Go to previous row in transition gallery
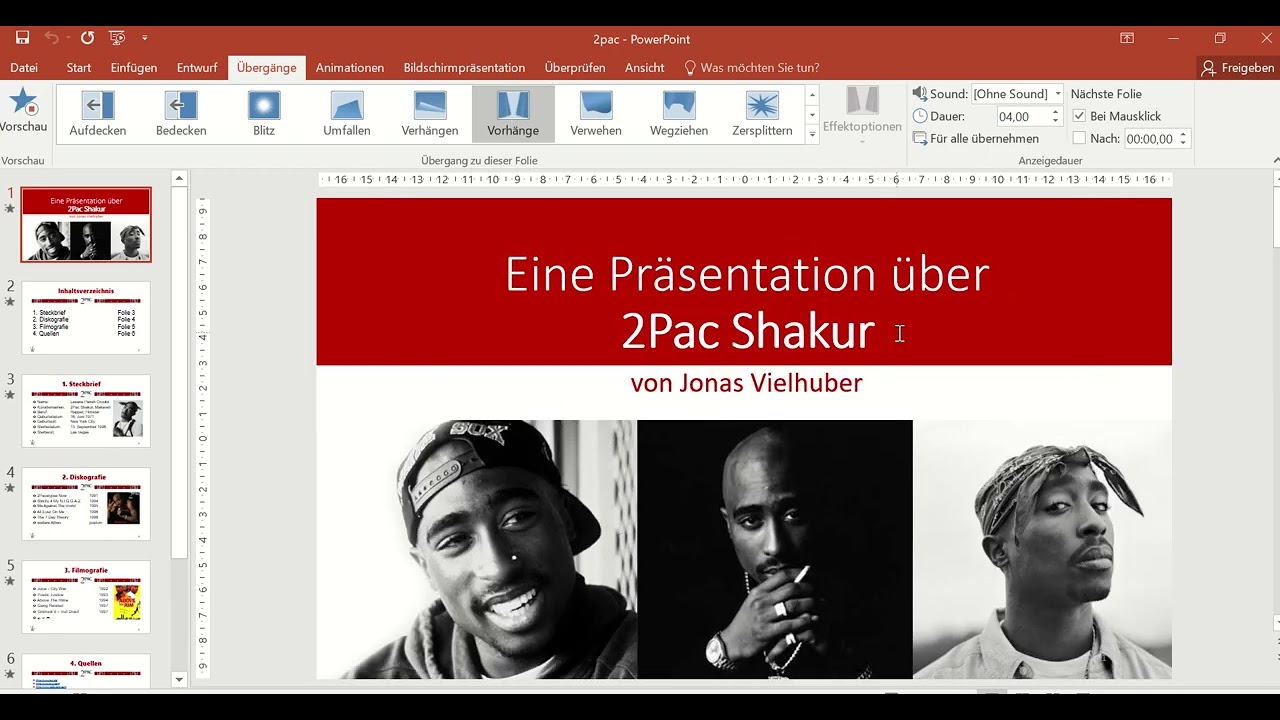The height and width of the screenshot is (720, 1280). [x=812, y=95]
